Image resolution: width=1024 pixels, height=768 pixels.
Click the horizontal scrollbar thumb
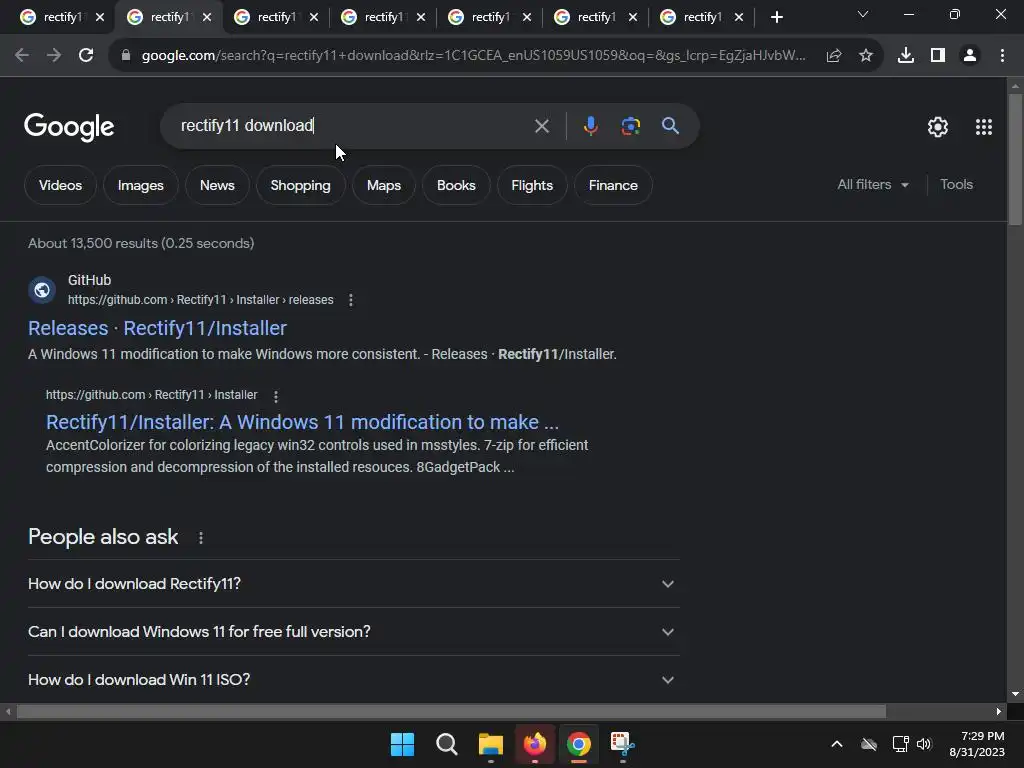(451, 711)
